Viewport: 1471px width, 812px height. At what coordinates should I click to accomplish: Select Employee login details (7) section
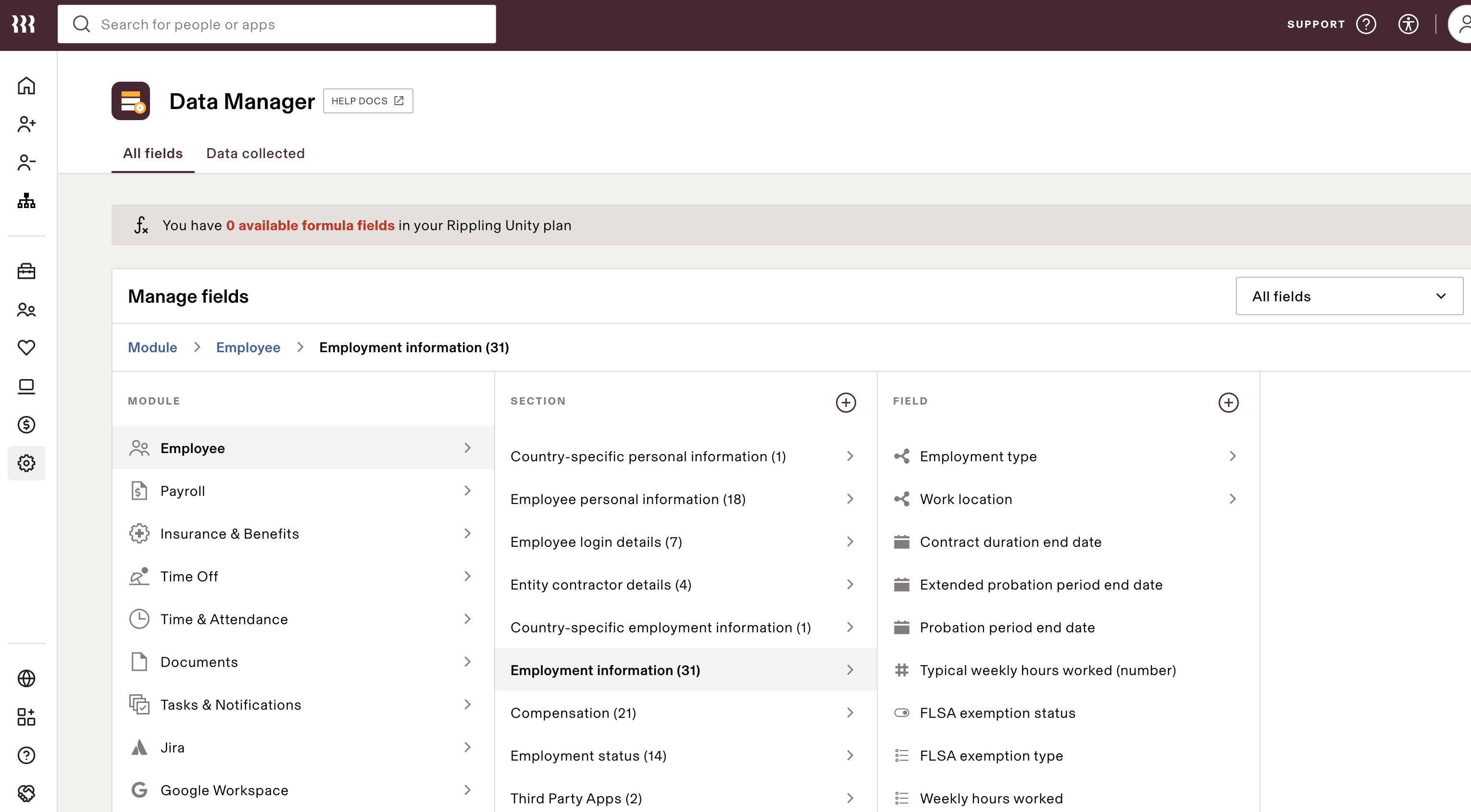[685, 541]
